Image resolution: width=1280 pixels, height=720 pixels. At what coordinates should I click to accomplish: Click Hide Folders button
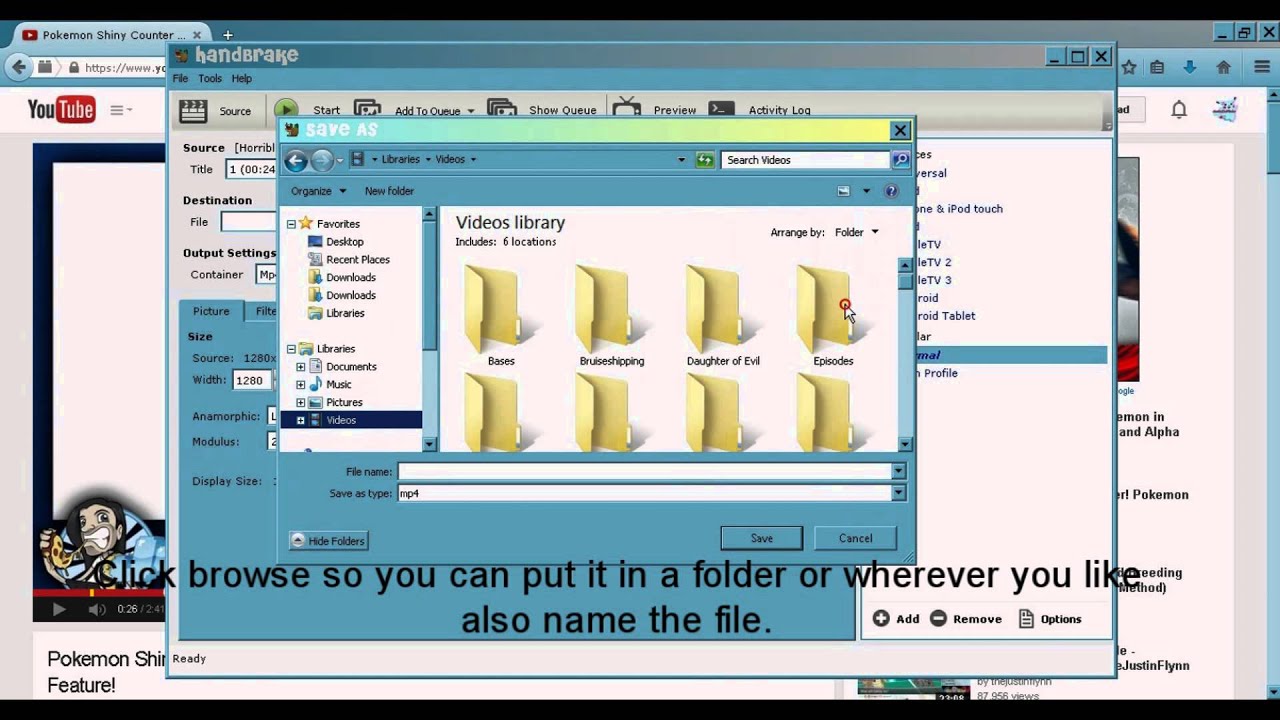click(x=329, y=541)
